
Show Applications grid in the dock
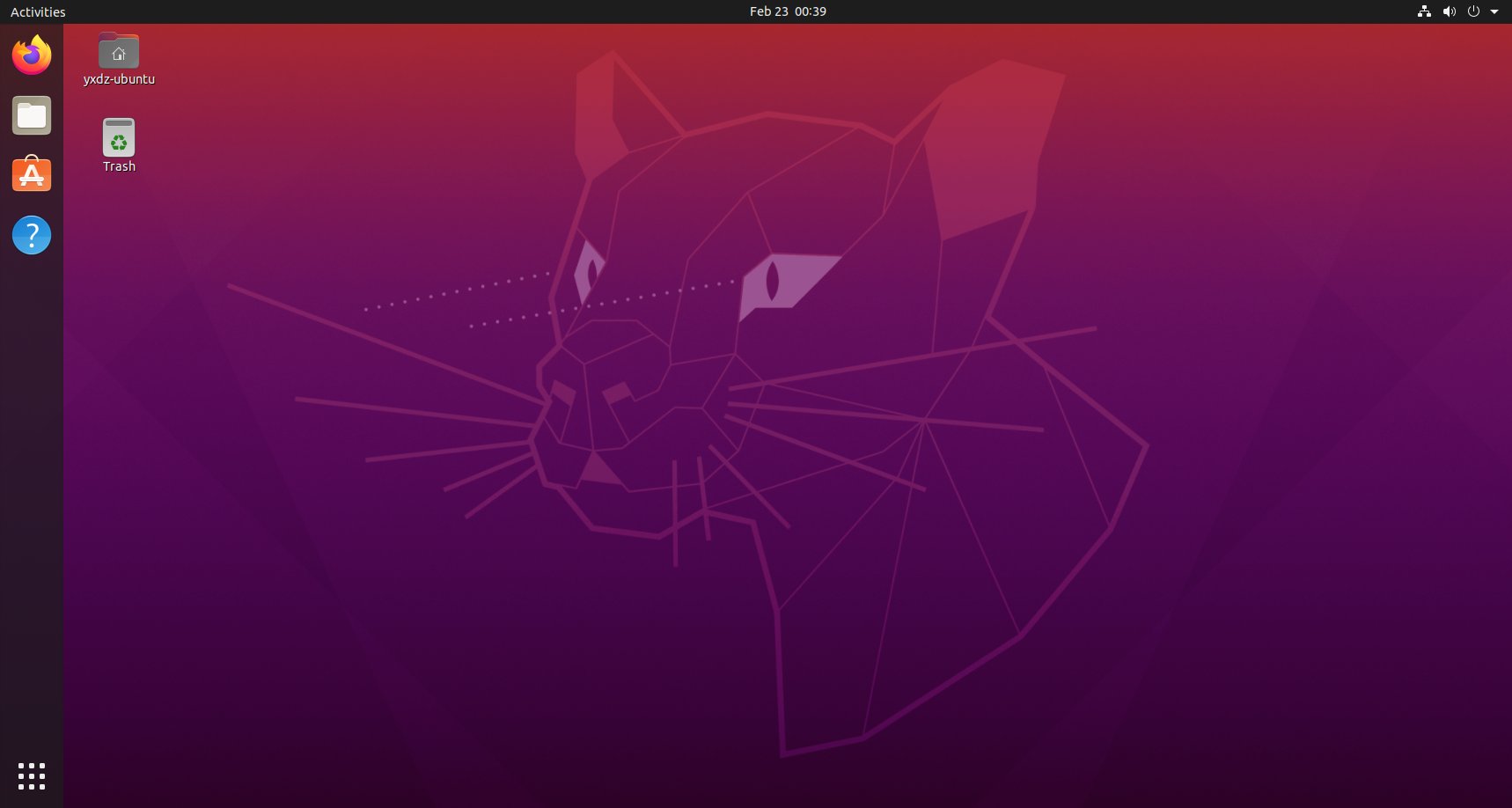point(32,776)
